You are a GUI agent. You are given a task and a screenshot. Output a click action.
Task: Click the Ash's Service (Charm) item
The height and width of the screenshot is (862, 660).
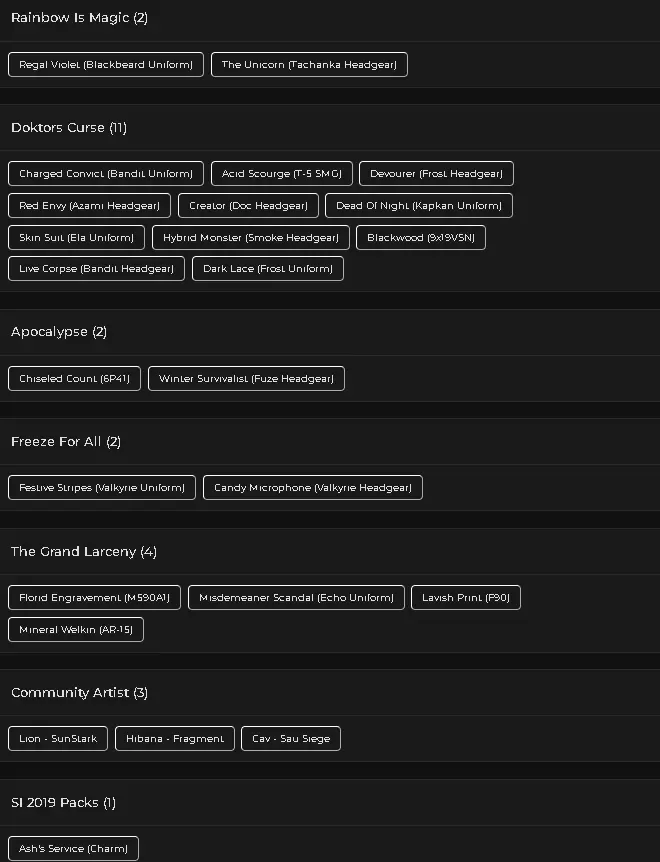point(73,849)
